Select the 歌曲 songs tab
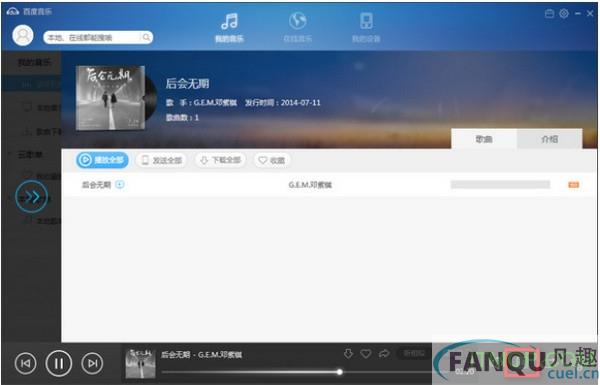 click(x=484, y=139)
